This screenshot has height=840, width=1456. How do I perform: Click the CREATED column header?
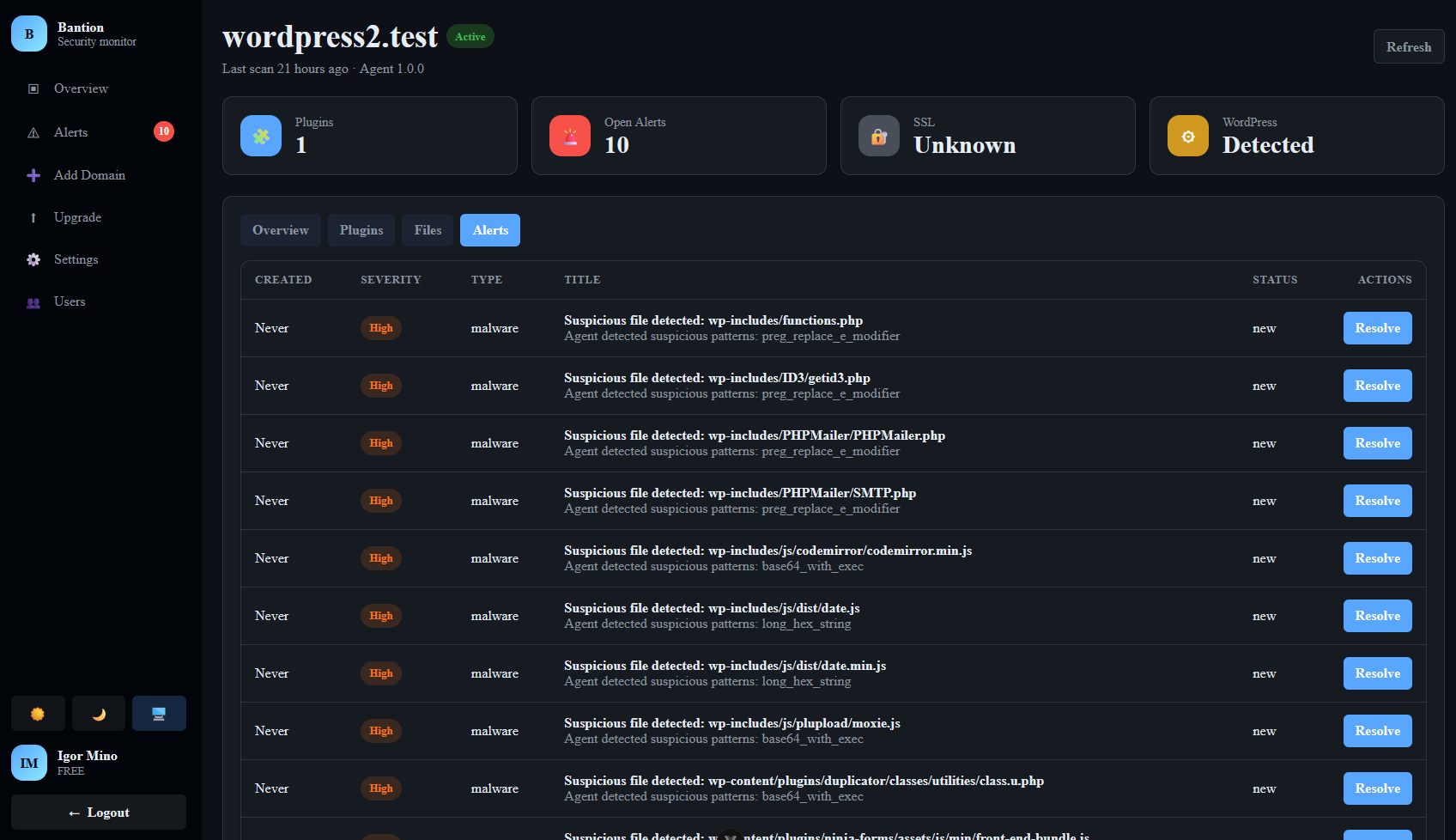click(x=283, y=280)
